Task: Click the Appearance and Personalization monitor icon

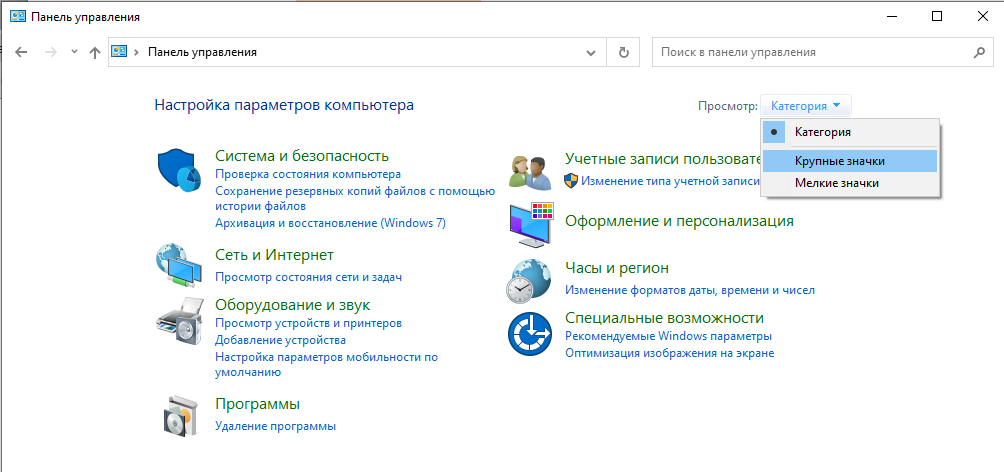Action: [530, 227]
